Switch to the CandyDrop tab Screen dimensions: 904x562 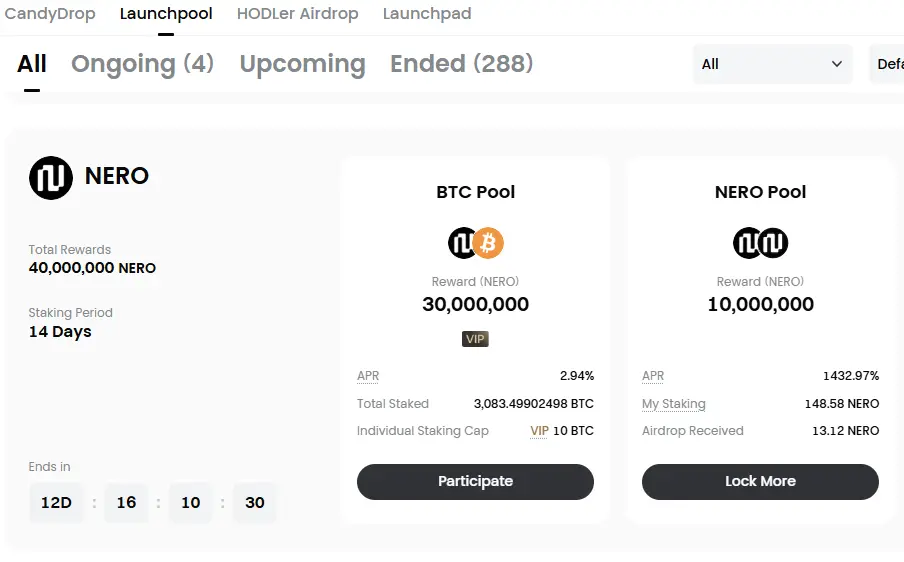click(50, 13)
